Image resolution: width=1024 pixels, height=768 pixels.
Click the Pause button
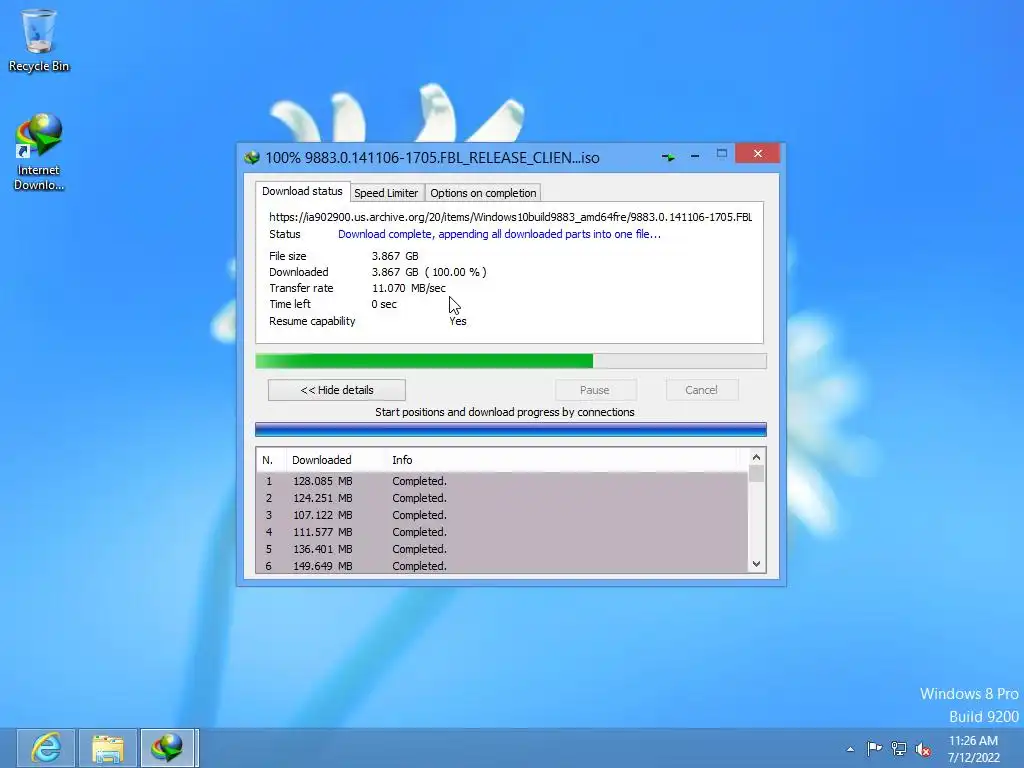pyautogui.click(x=595, y=390)
